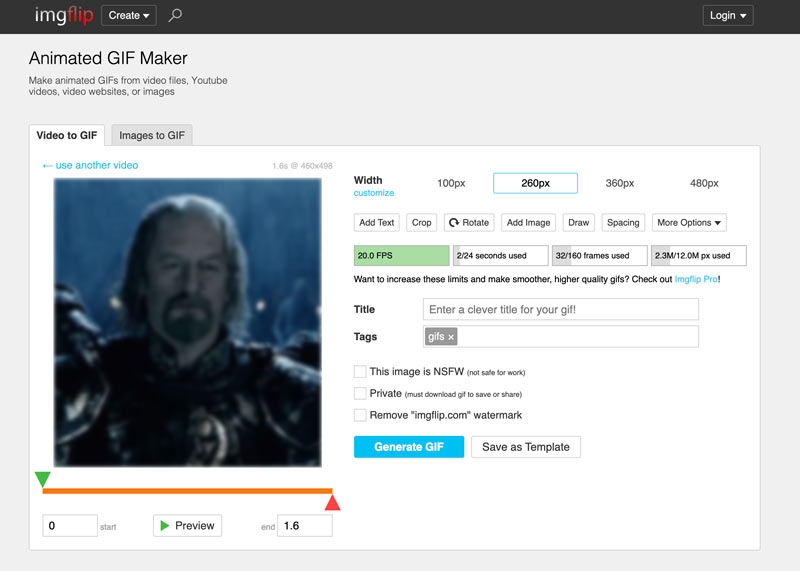Viewport: 800px width, 571px height.
Task: Switch to the Images to GIF tab
Action: click(x=152, y=135)
